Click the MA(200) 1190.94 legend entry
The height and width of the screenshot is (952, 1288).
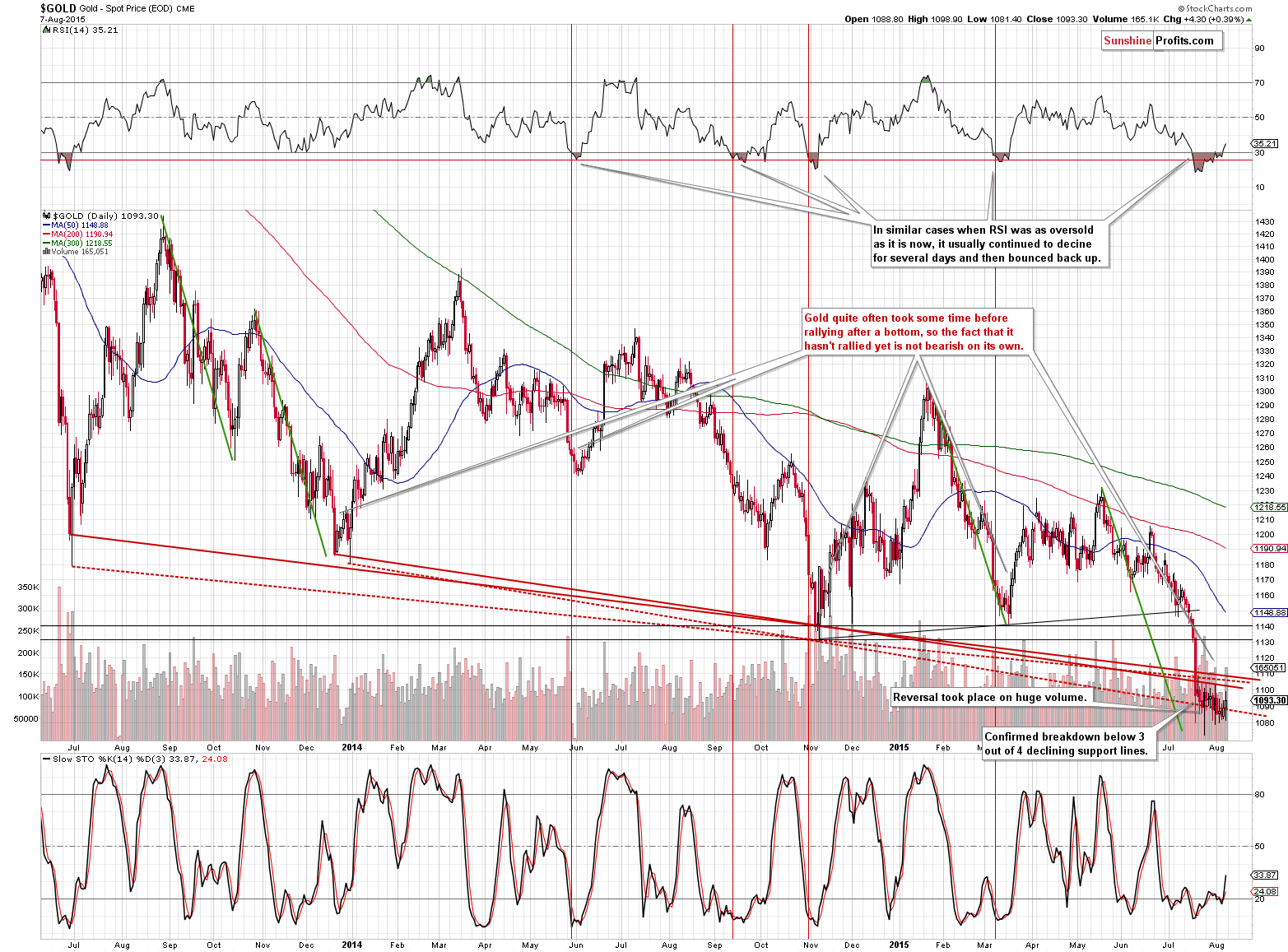coord(78,235)
